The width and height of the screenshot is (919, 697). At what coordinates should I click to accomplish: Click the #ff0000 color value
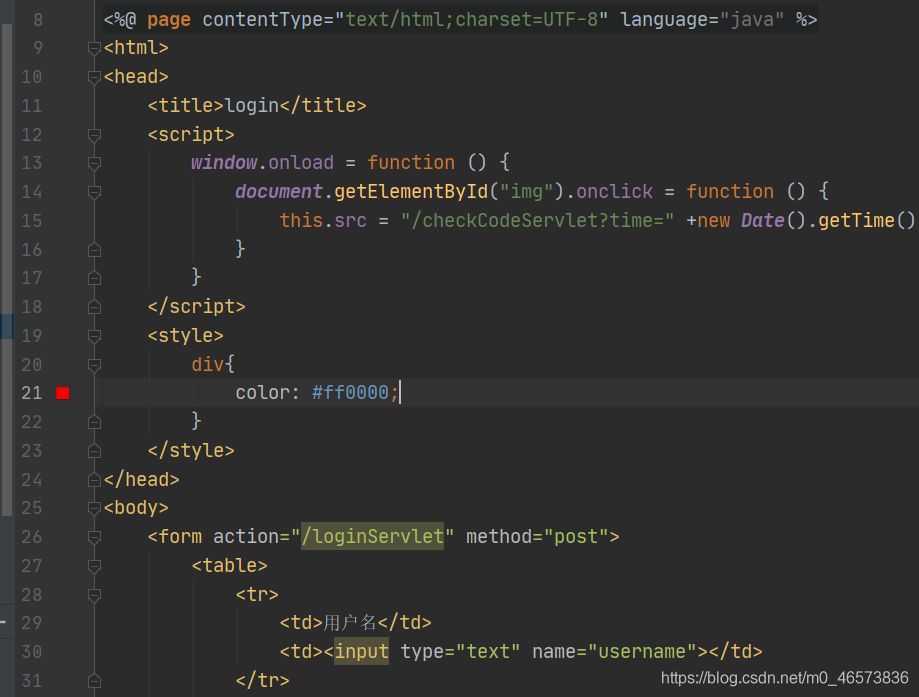pyautogui.click(x=350, y=392)
